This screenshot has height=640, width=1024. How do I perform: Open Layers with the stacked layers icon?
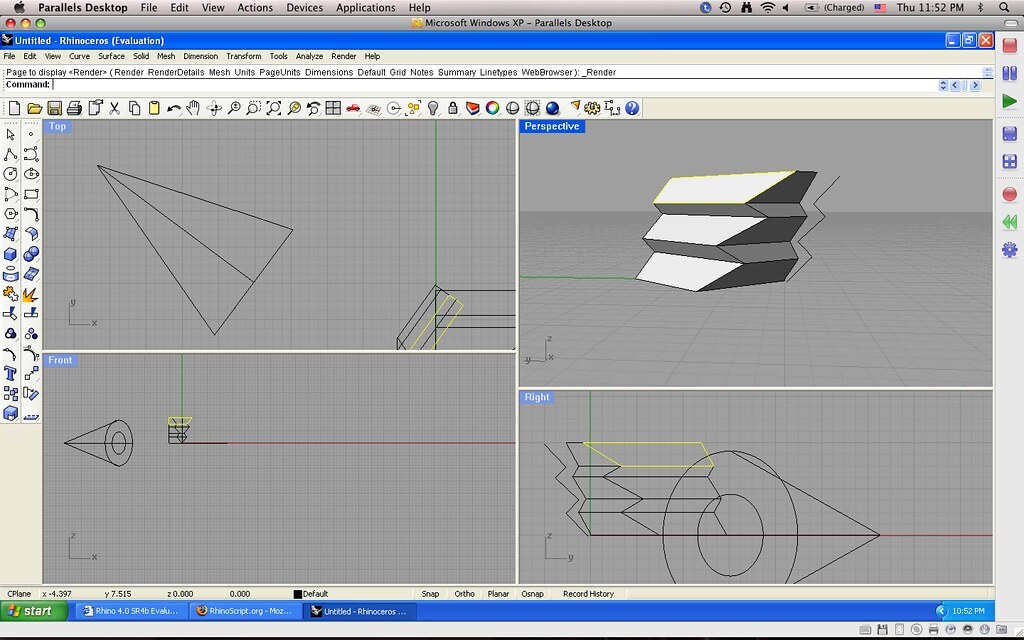(473, 108)
